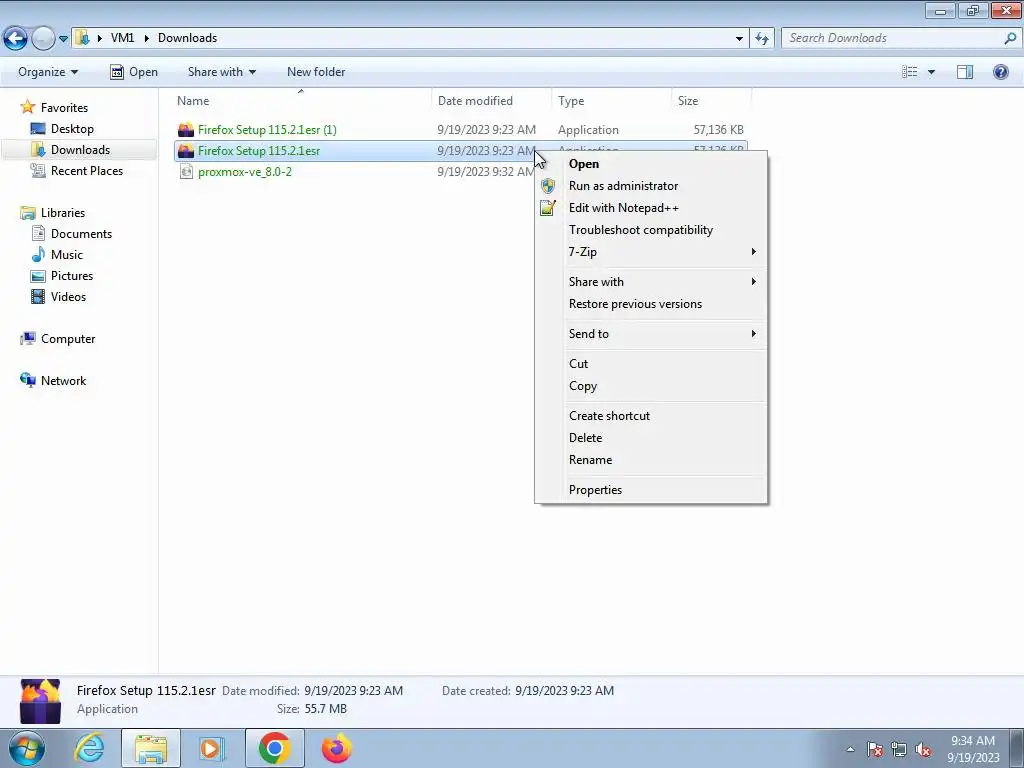The width and height of the screenshot is (1024, 768).
Task: Expand the Share with toolbar menu
Action: (x=221, y=72)
